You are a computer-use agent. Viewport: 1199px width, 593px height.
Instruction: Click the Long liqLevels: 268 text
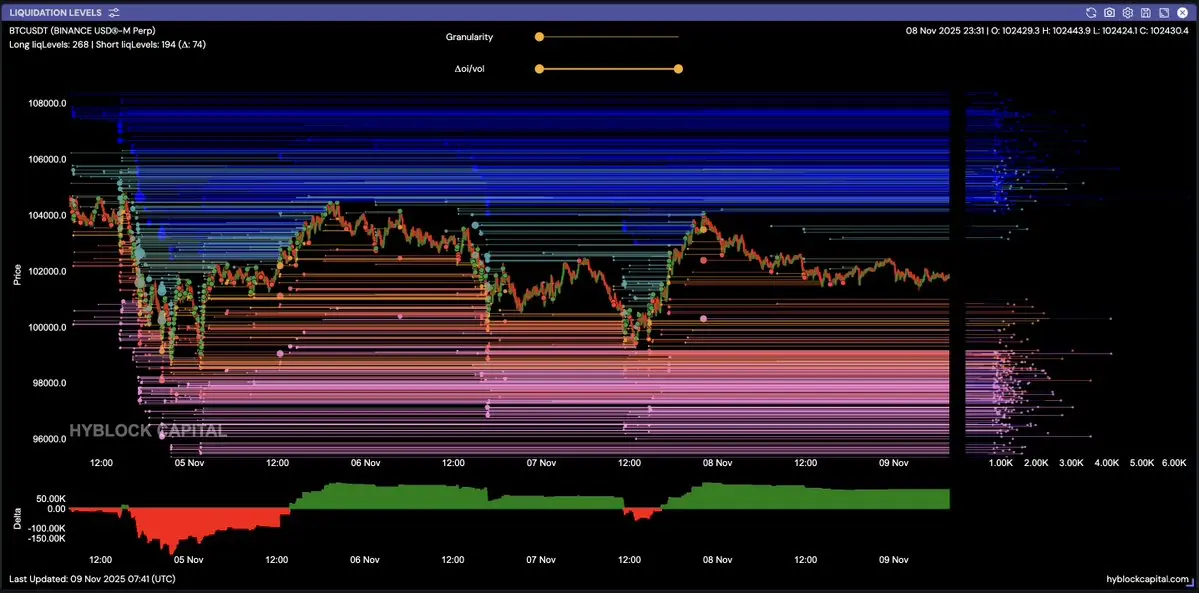point(47,44)
